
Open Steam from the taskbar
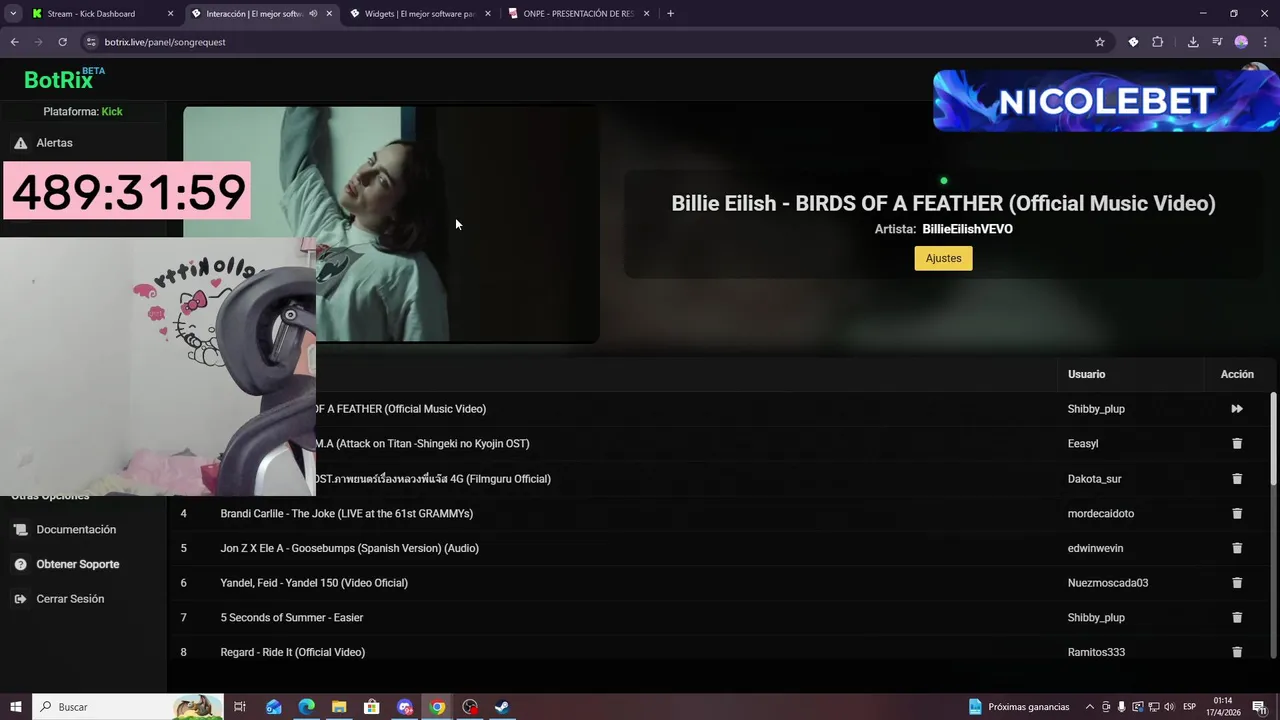(x=503, y=707)
